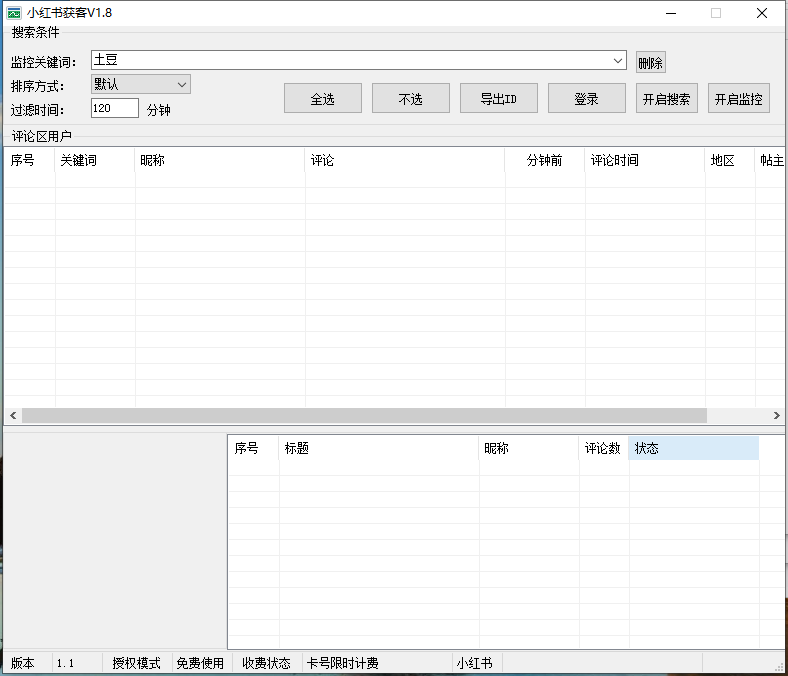788x676 pixels.
Task: Click left arrow of horizontal scrollbar
Action: point(13,415)
